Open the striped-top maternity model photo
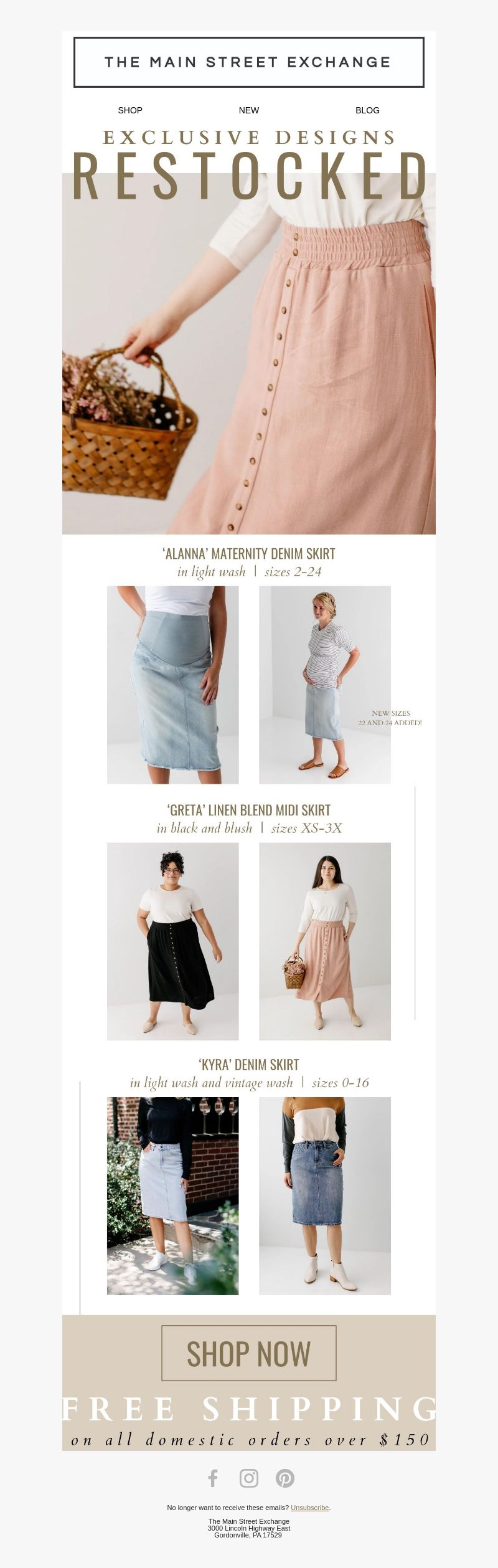Image resolution: width=498 pixels, height=1568 pixels. pyautogui.click(x=325, y=685)
